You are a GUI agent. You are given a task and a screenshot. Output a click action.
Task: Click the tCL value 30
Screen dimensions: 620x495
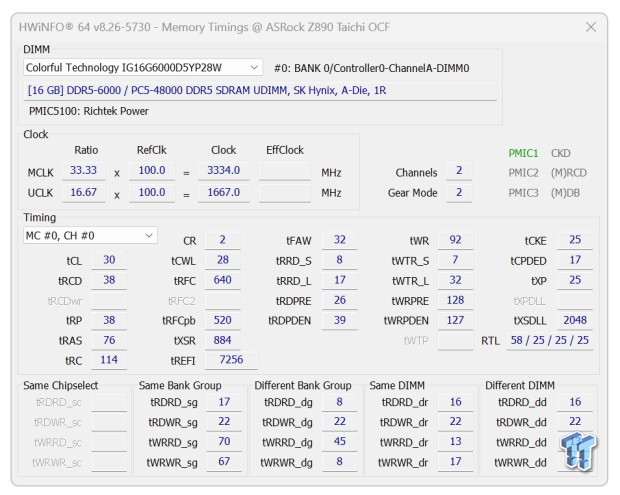pyautogui.click(x=109, y=260)
